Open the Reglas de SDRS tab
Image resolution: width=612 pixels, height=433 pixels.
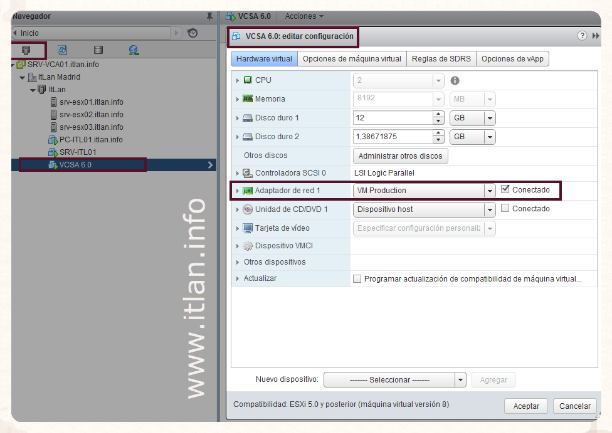click(441, 59)
